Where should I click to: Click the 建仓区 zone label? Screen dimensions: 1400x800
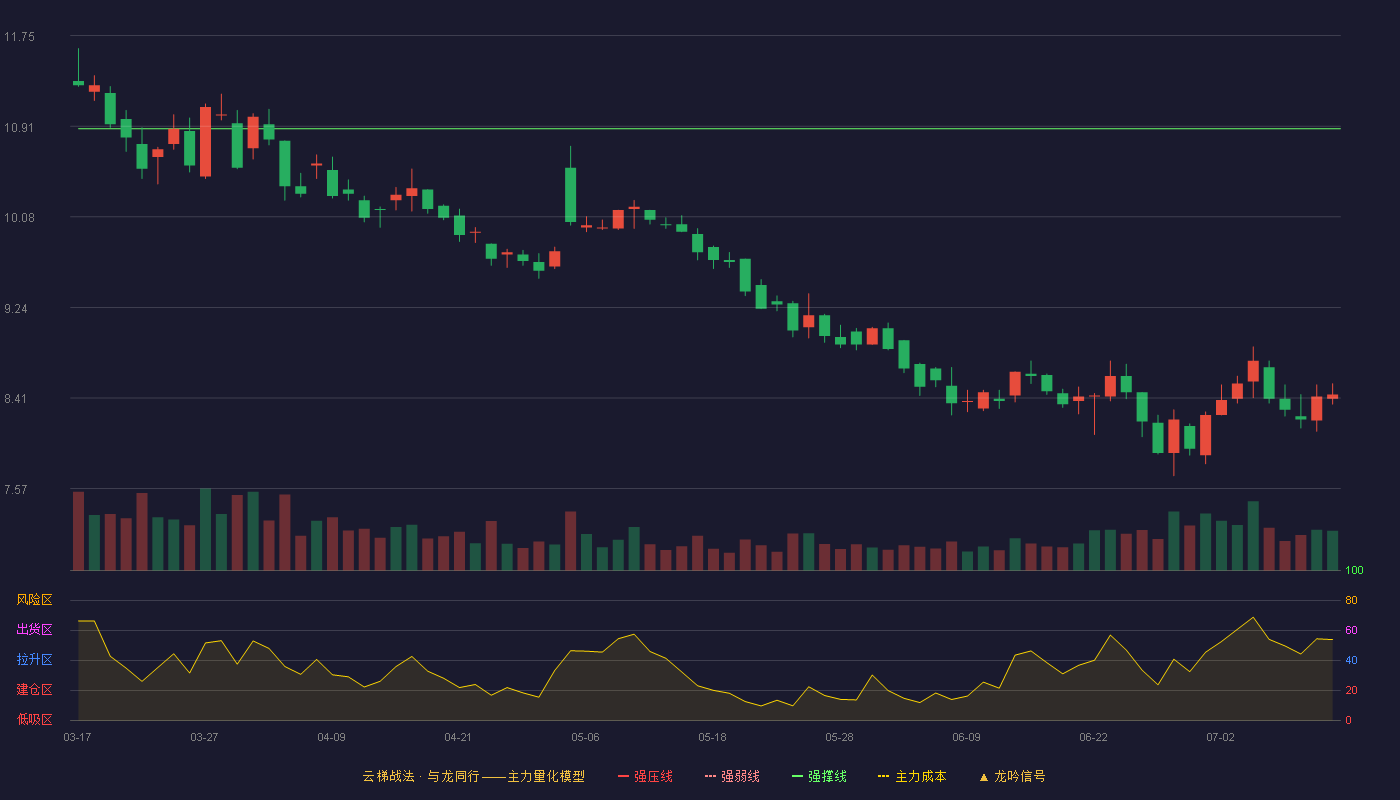point(34,690)
